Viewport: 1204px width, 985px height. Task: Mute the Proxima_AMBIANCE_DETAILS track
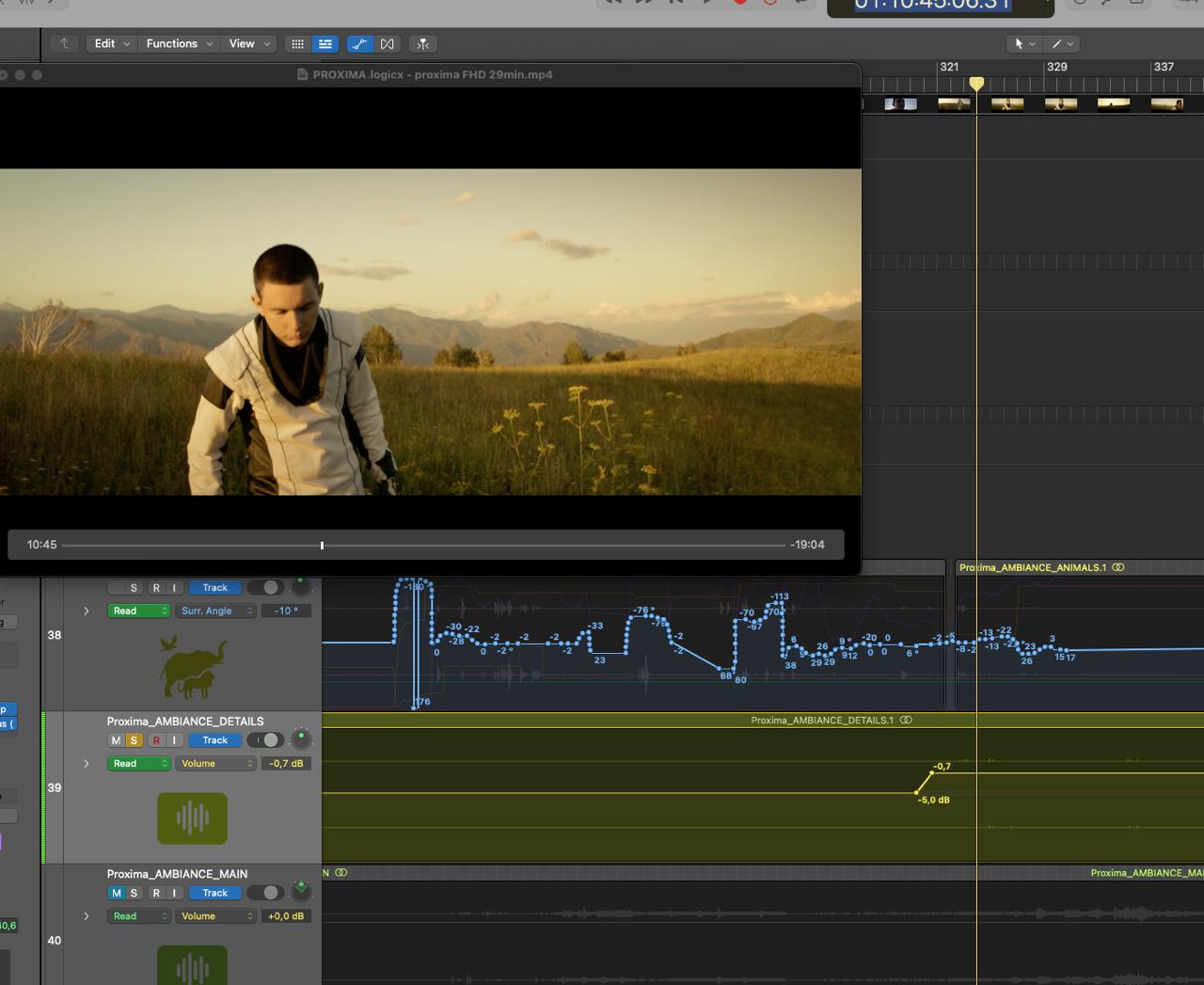coord(117,740)
